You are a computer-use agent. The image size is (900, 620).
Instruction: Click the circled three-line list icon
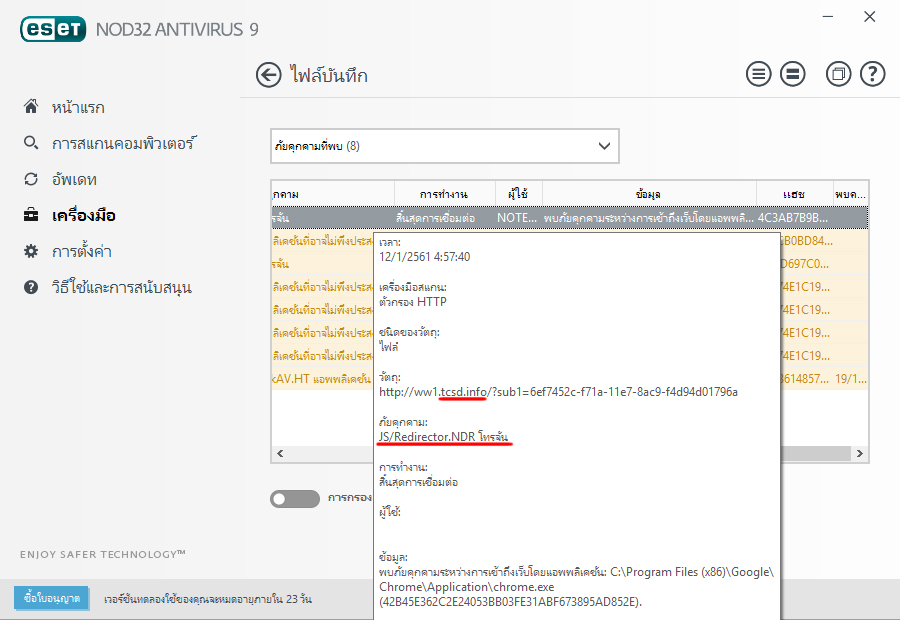758,74
